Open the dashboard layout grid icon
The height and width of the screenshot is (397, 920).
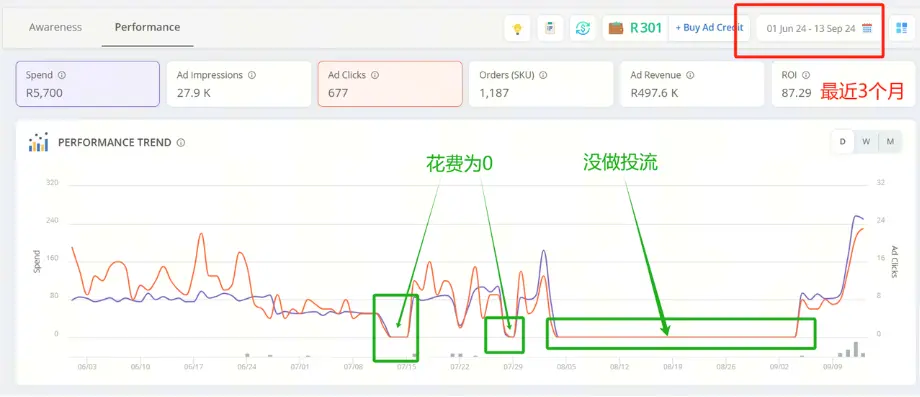901,28
